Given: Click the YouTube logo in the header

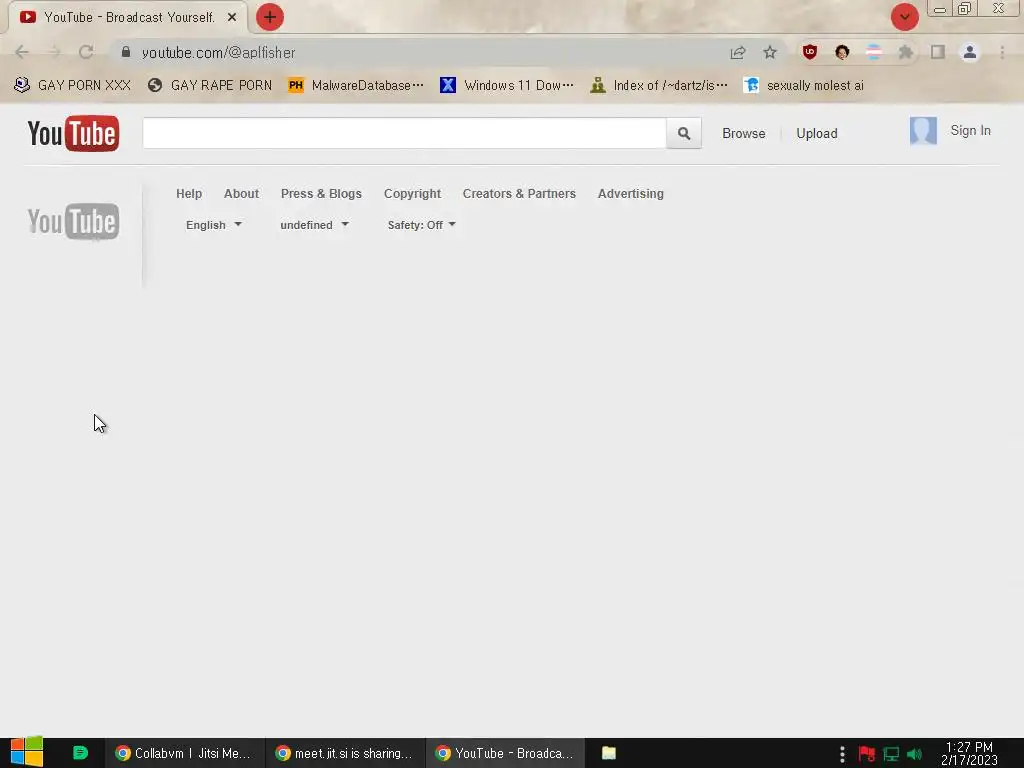Looking at the screenshot, I should 73,133.
